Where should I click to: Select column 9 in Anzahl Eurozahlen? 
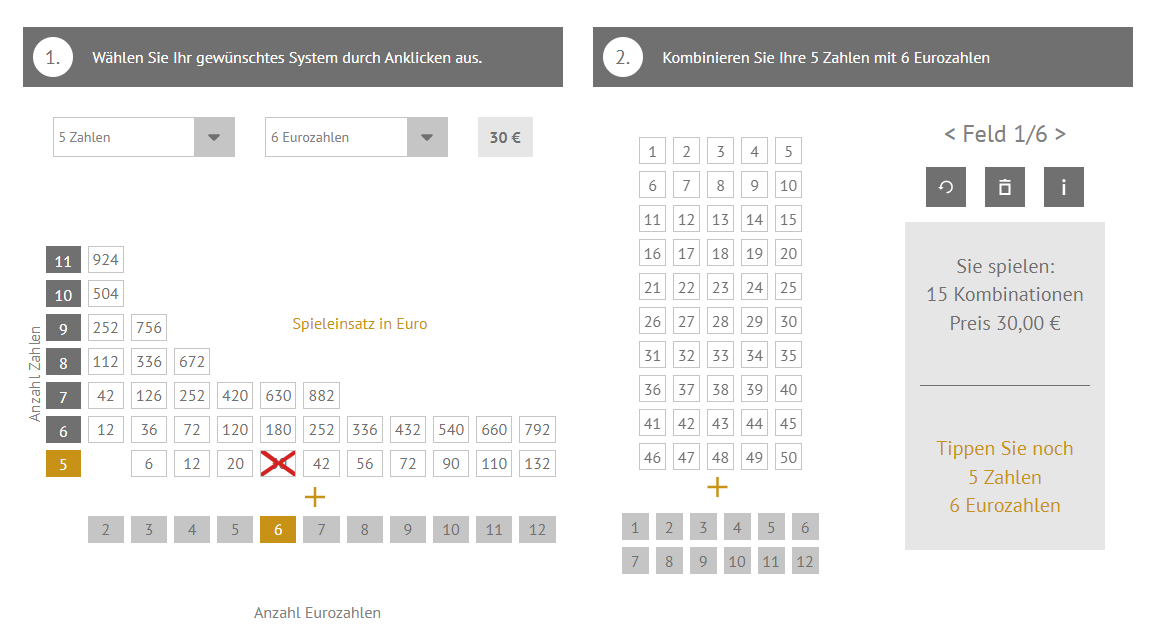[x=408, y=530]
